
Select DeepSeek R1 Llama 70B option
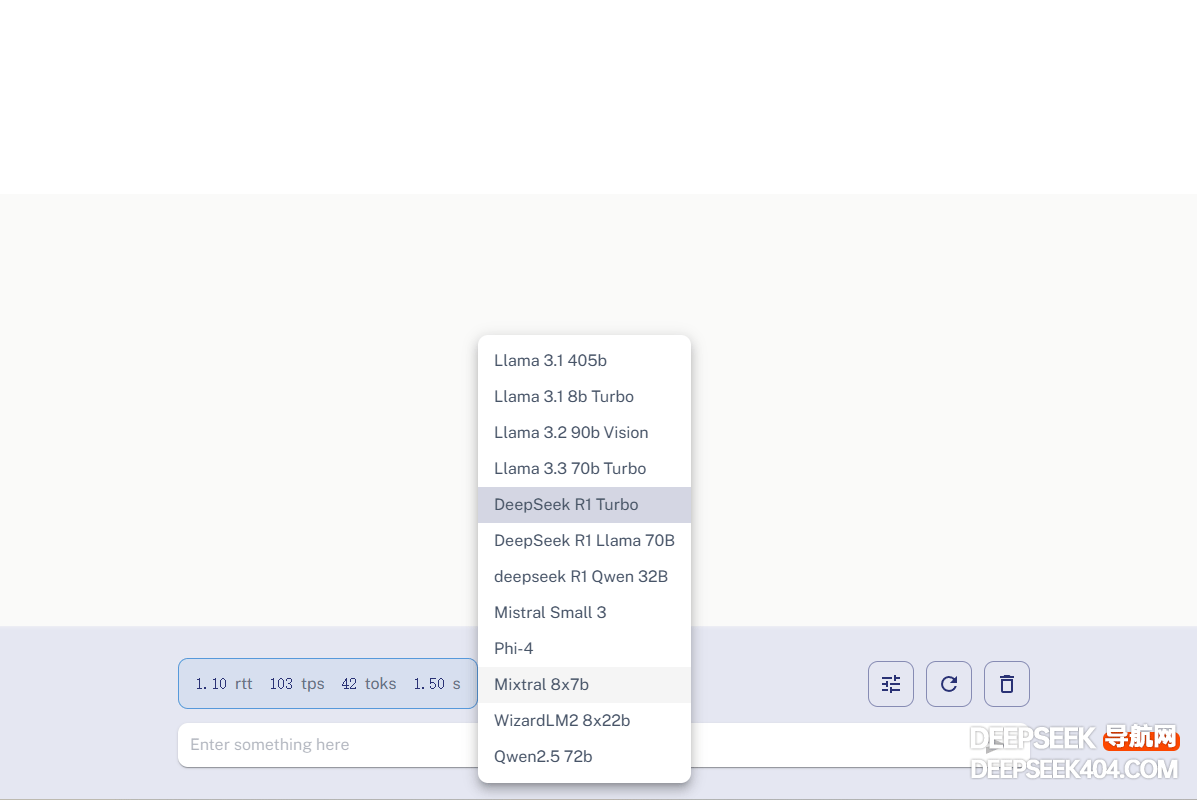point(584,541)
